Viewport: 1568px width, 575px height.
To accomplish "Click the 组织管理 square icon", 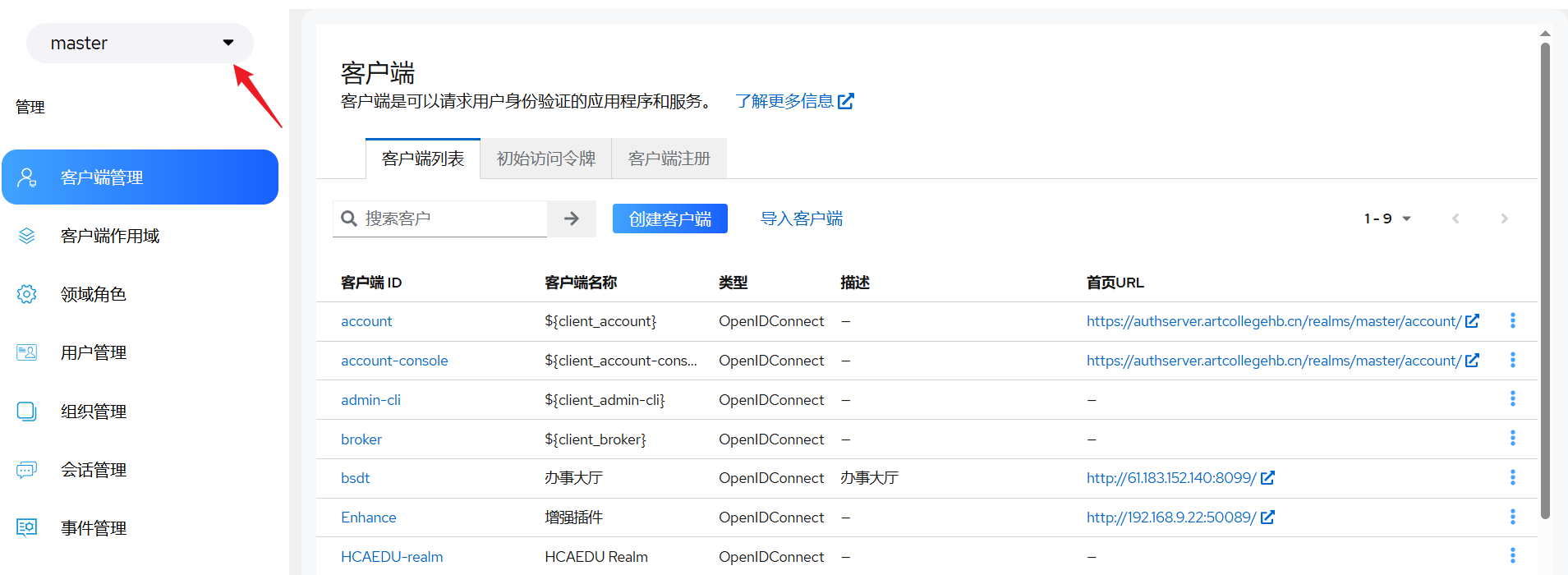I will click(27, 411).
